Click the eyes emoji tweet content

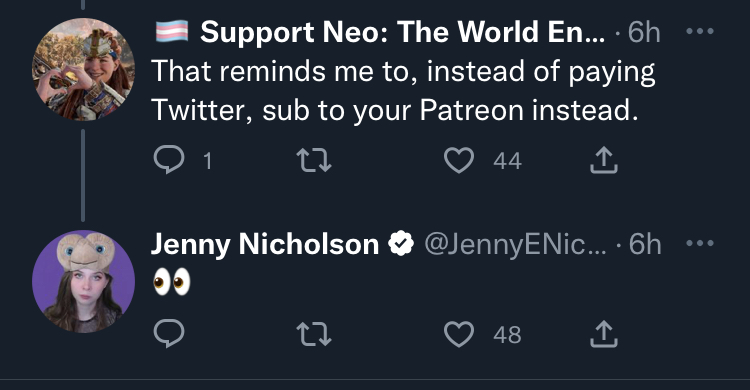coord(172,281)
